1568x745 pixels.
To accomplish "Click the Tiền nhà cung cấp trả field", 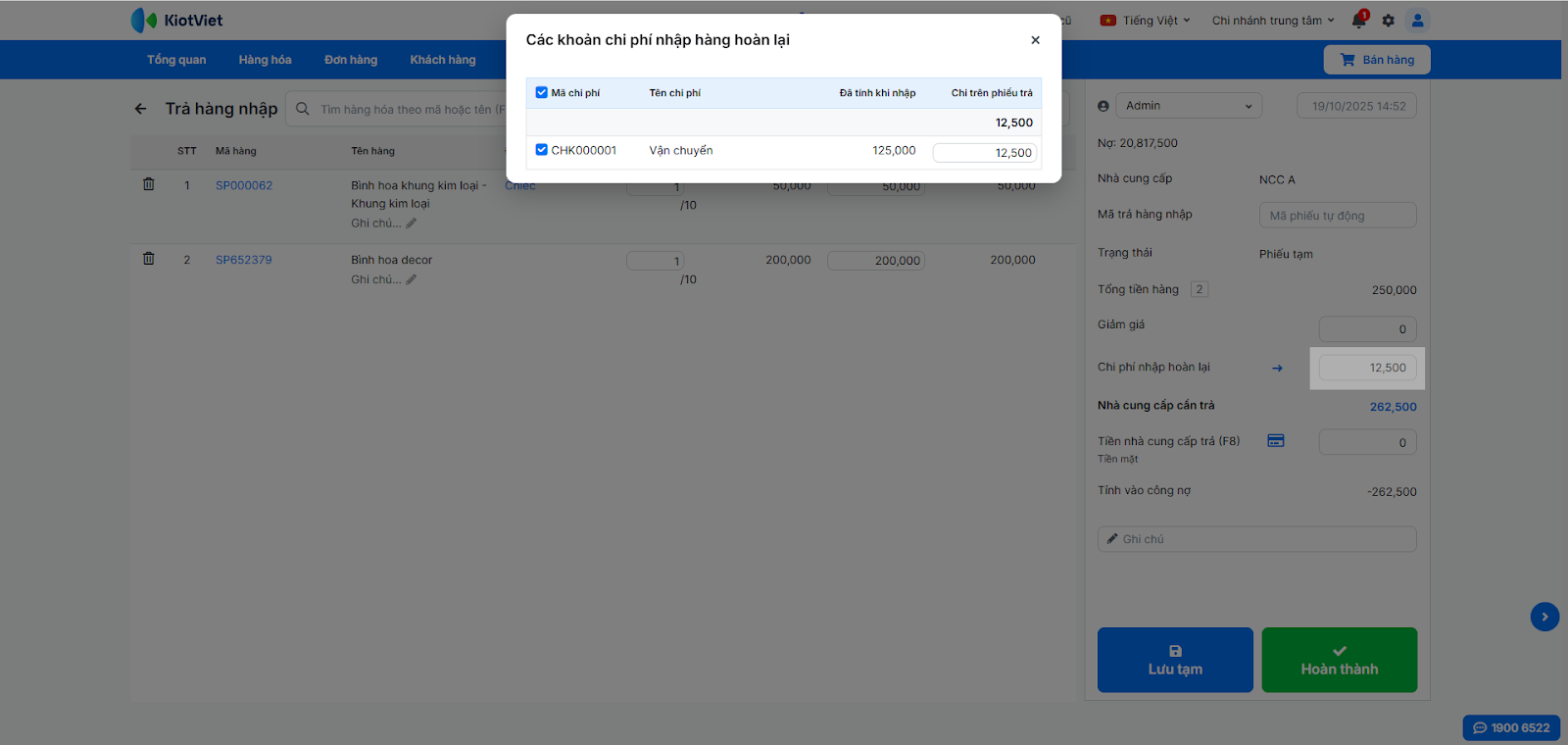I will (1368, 442).
